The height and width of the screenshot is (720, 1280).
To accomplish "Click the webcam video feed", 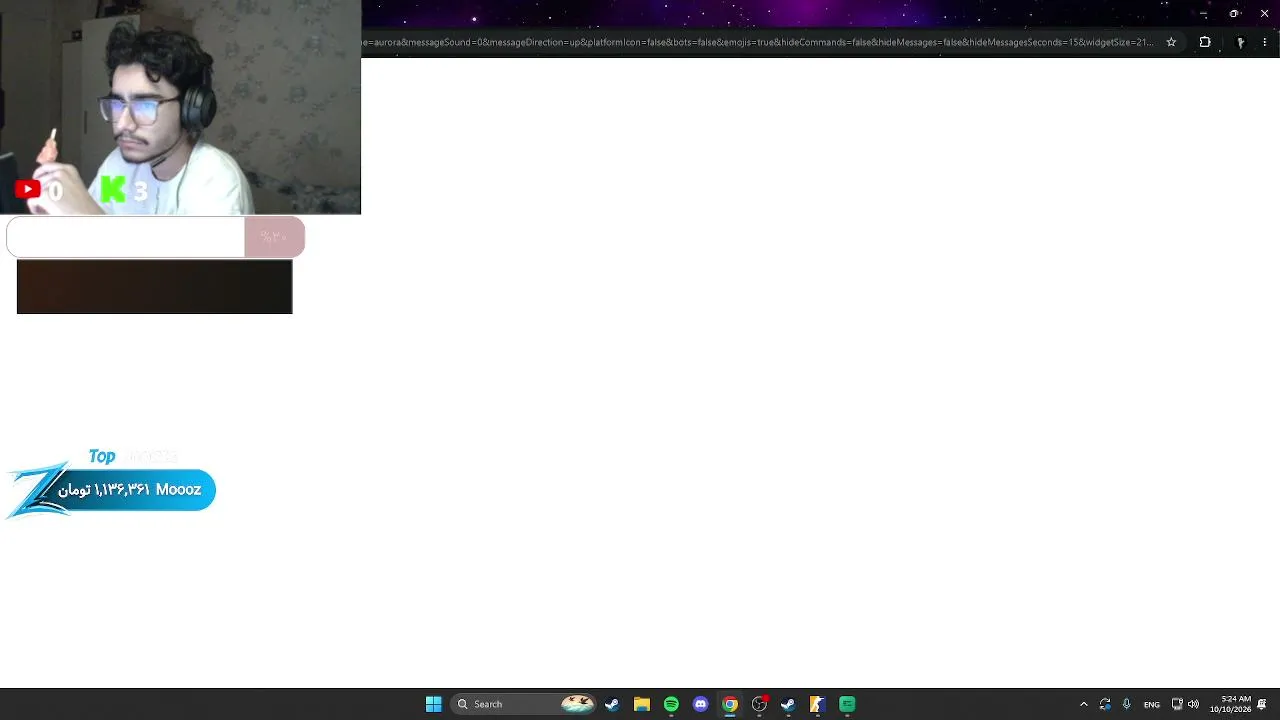I will (x=180, y=107).
